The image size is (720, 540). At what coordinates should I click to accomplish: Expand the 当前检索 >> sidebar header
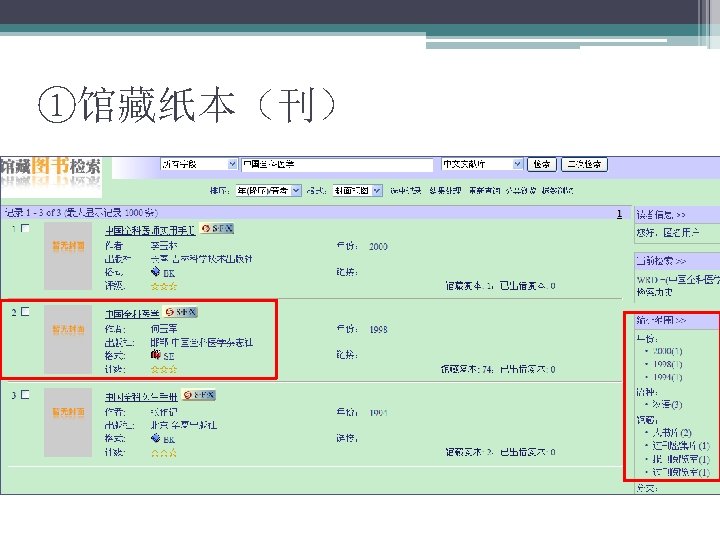pos(661,261)
